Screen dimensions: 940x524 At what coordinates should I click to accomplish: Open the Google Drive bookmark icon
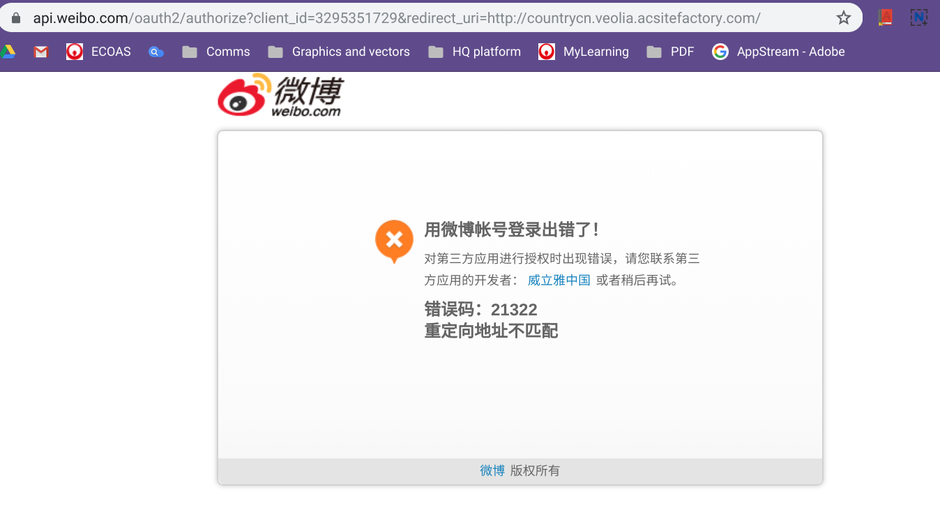pyautogui.click(x=8, y=52)
